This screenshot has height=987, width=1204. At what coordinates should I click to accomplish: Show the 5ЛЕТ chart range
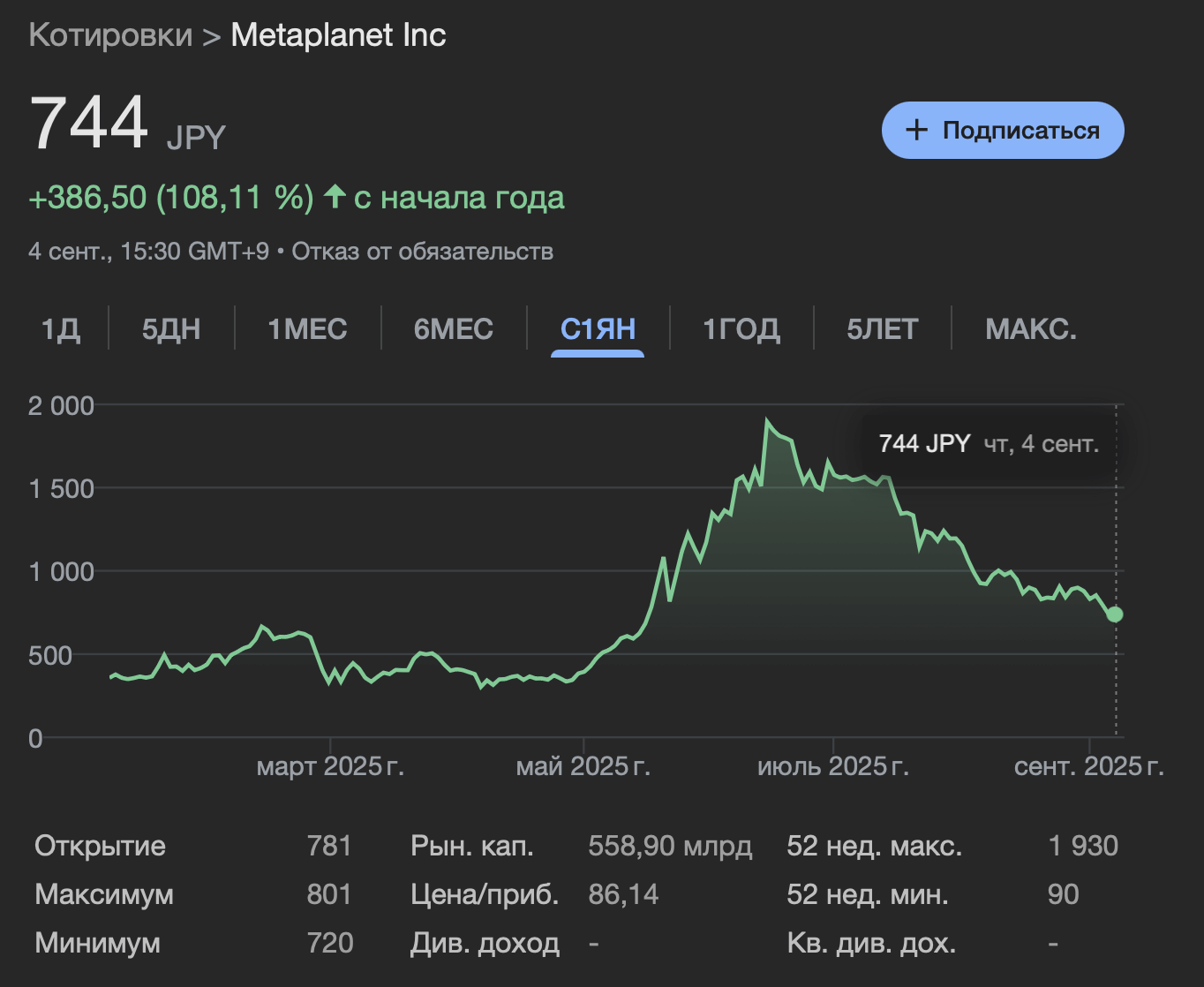(883, 329)
